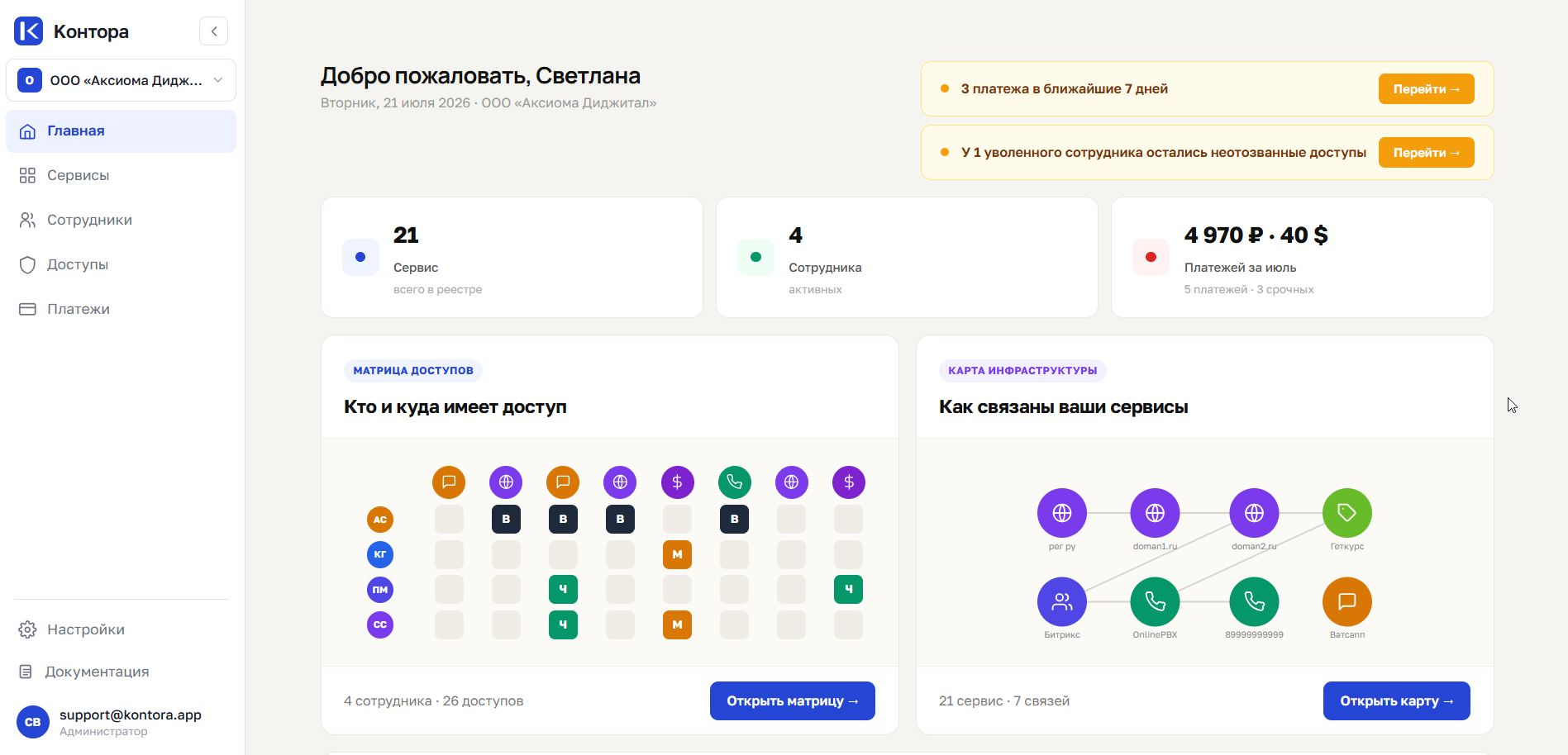Screen dimensions: 1568x755
Task: Click the КАРТА ИНФРАСТРУКТУРЫ tag
Action: click(1022, 371)
